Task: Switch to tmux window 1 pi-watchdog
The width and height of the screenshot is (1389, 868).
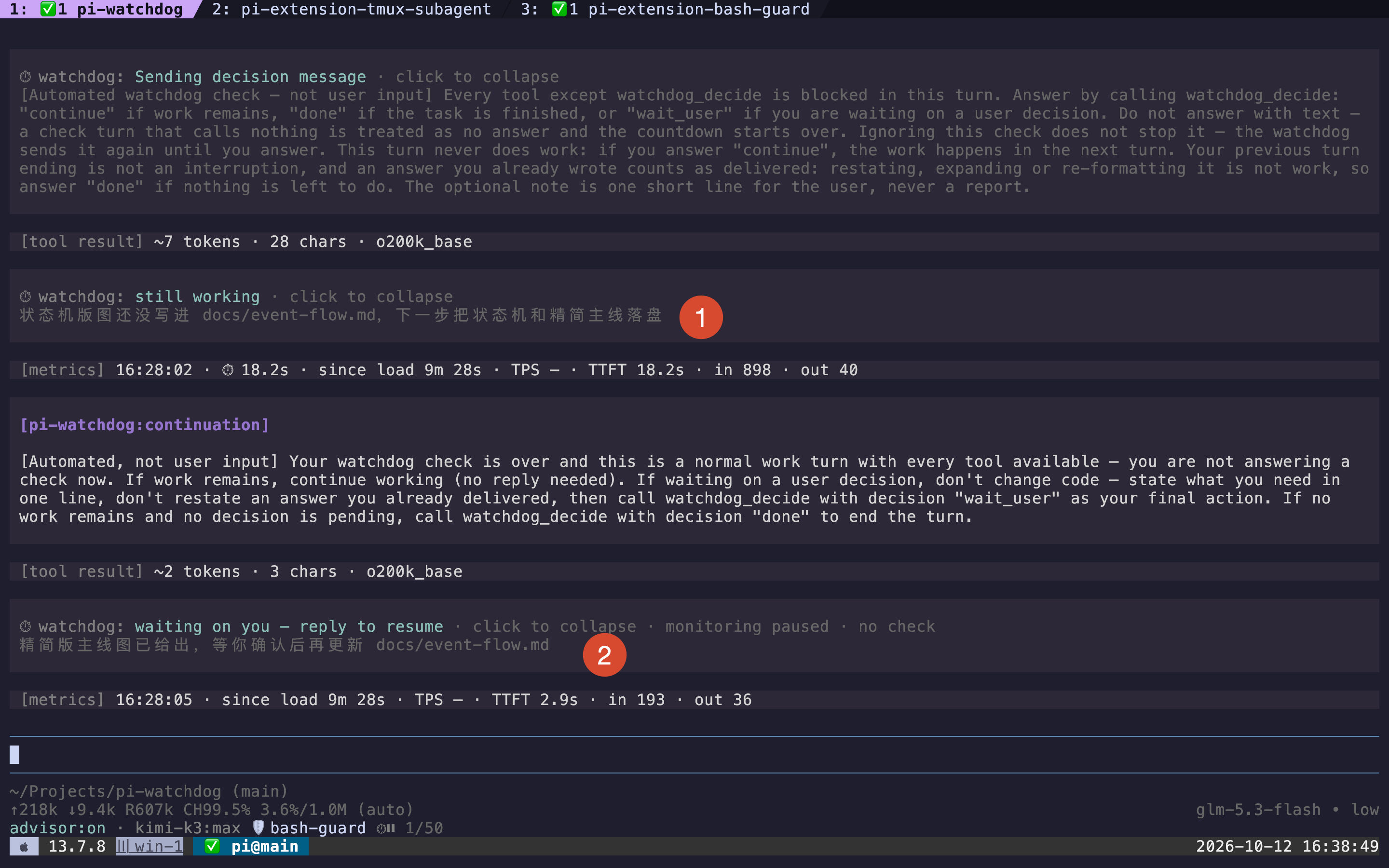Action: (96, 9)
